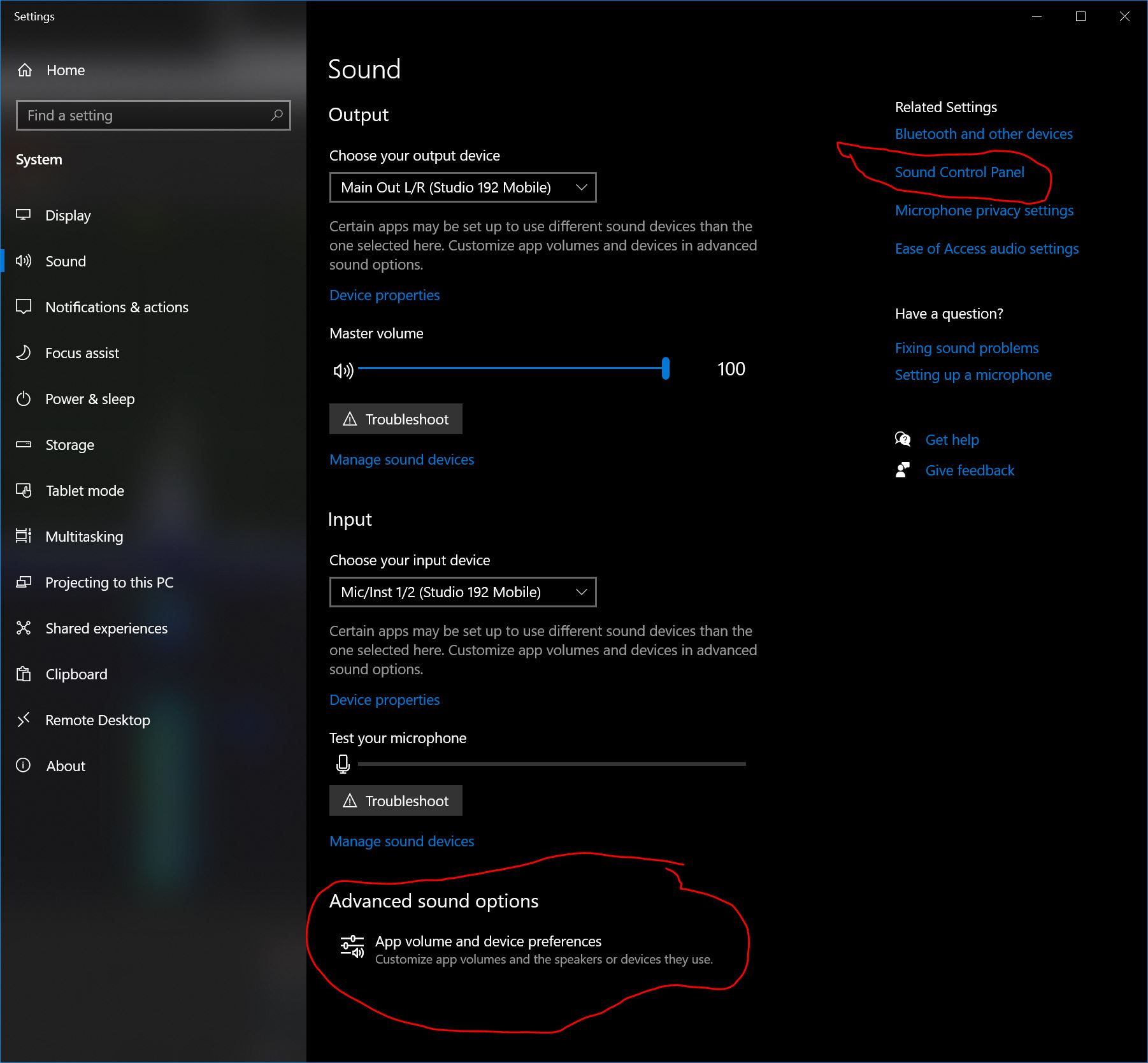Image resolution: width=1148 pixels, height=1063 pixels.
Task: Click the Master volume slider handle
Action: 666,368
